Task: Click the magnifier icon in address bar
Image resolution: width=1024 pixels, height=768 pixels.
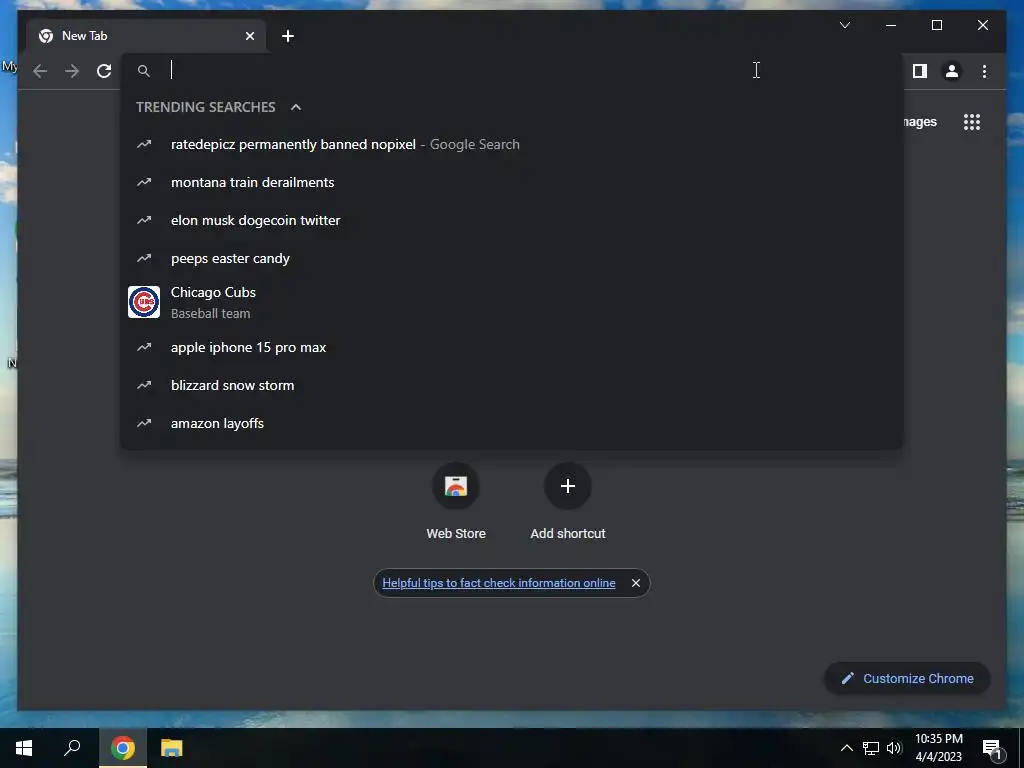Action: pyautogui.click(x=144, y=71)
